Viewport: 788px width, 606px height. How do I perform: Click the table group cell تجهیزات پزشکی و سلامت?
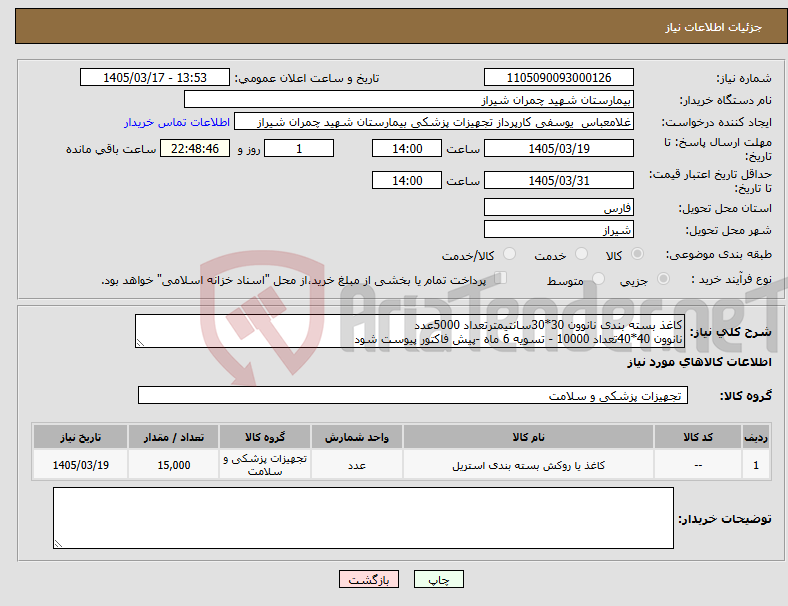coord(265,465)
